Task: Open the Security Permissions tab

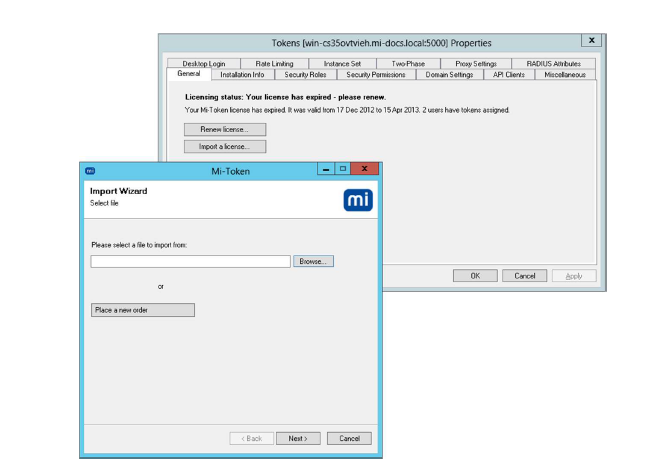Action: click(376, 74)
